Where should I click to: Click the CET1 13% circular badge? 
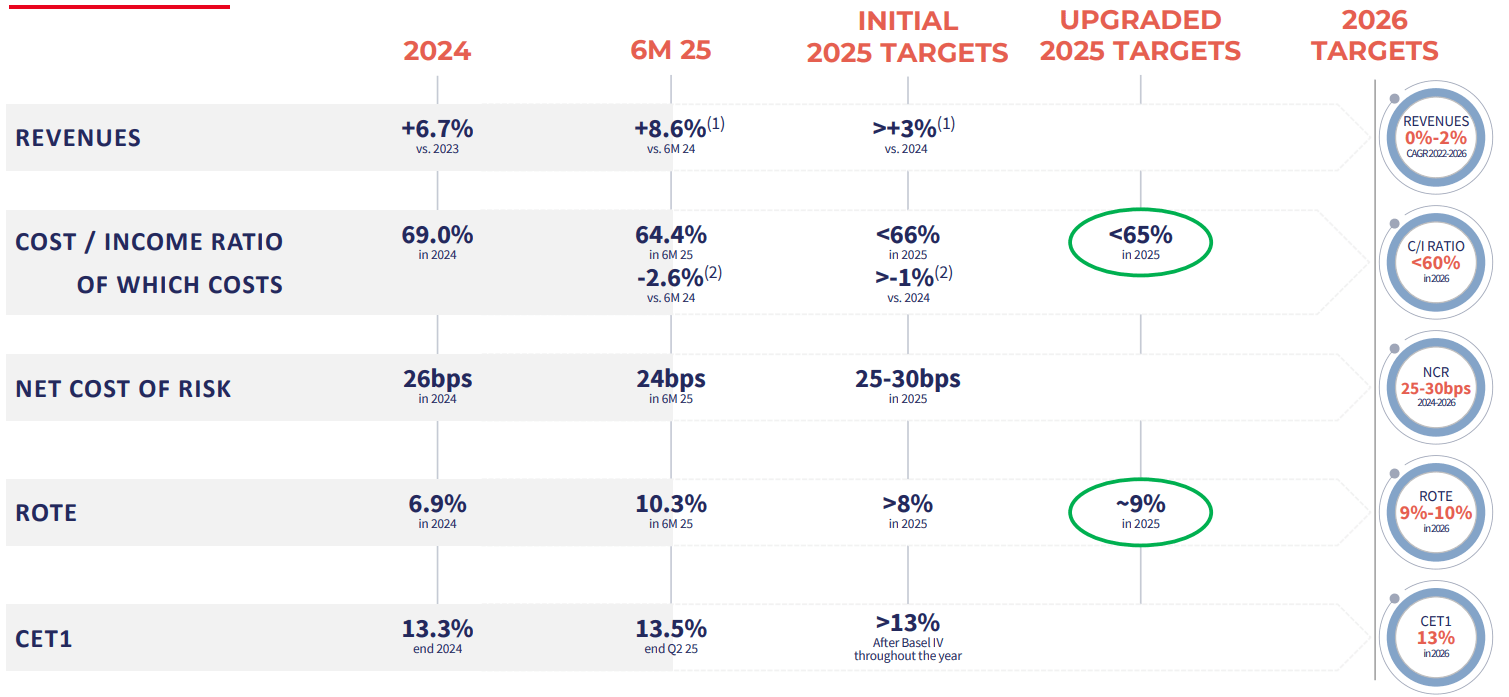pos(1435,637)
